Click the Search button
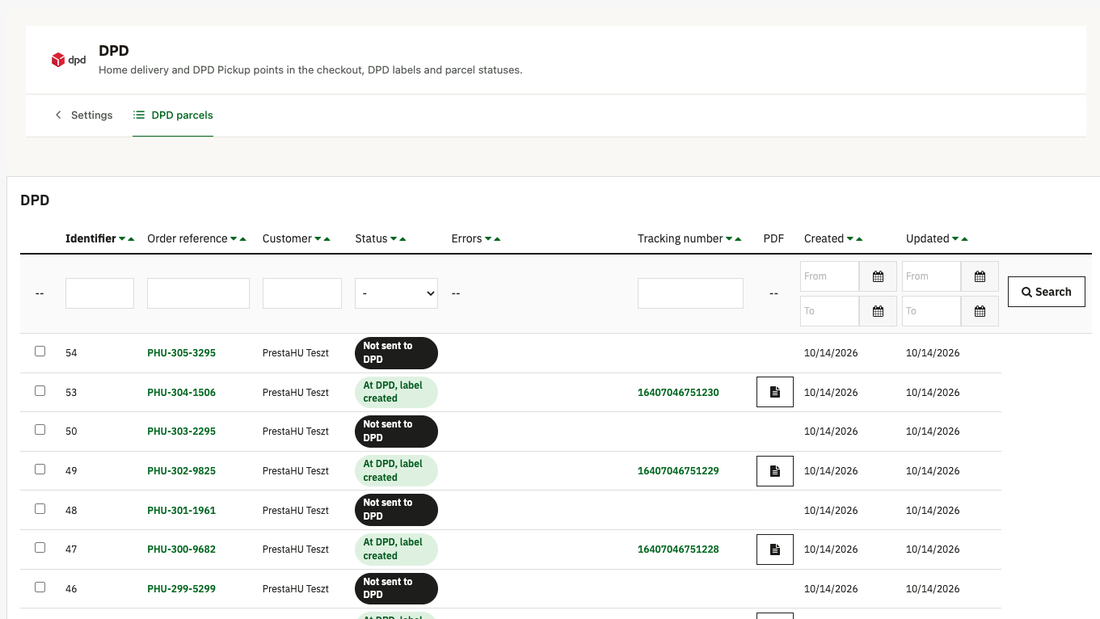The width and height of the screenshot is (1100, 619). point(1046,292)
